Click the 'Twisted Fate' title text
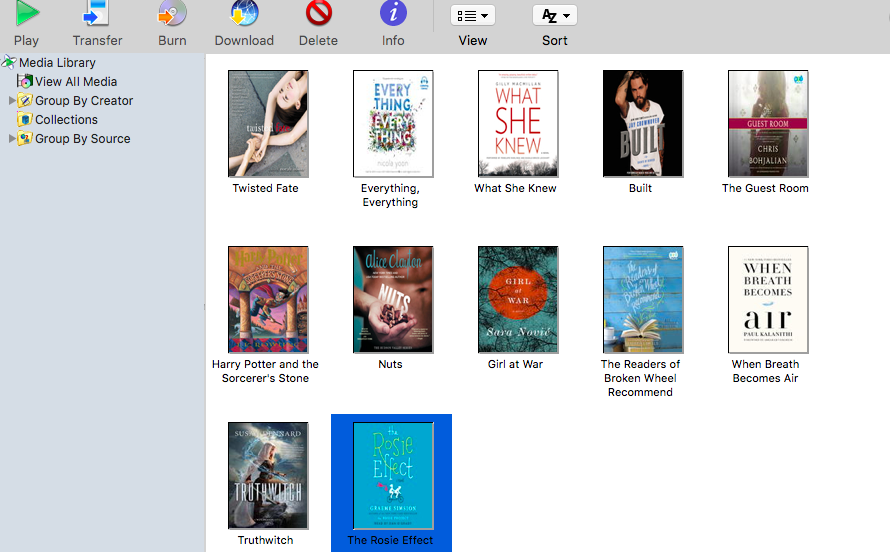The image size is (890, 552). 265,188
